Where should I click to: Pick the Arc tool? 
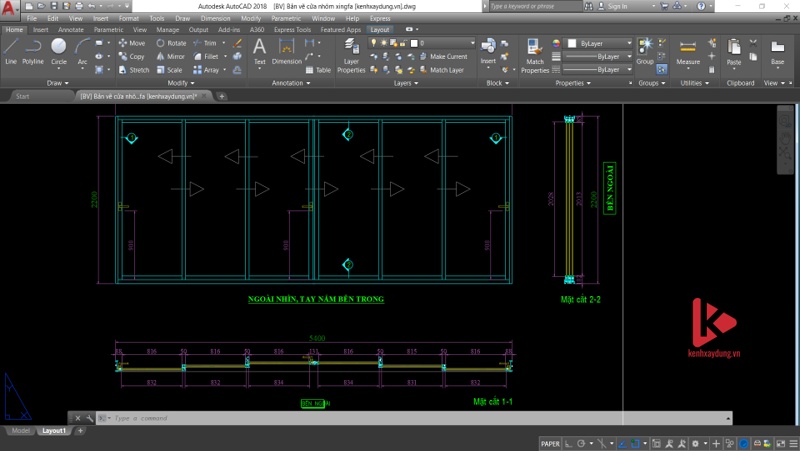coord(82,51)
